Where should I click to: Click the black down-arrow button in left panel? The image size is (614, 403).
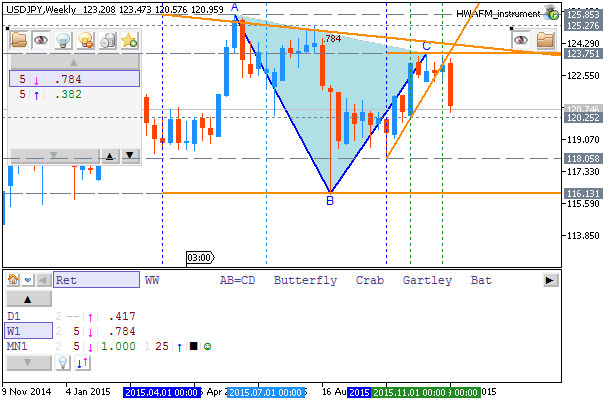point(130,156)
